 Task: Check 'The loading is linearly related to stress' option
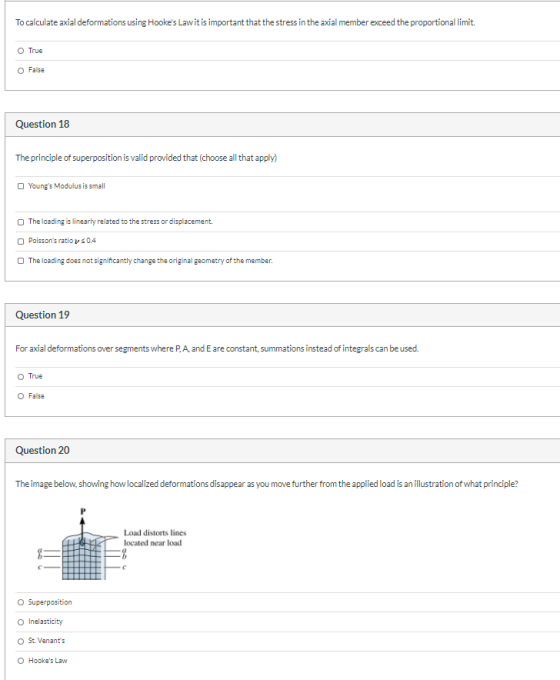(x=20, y=222)
